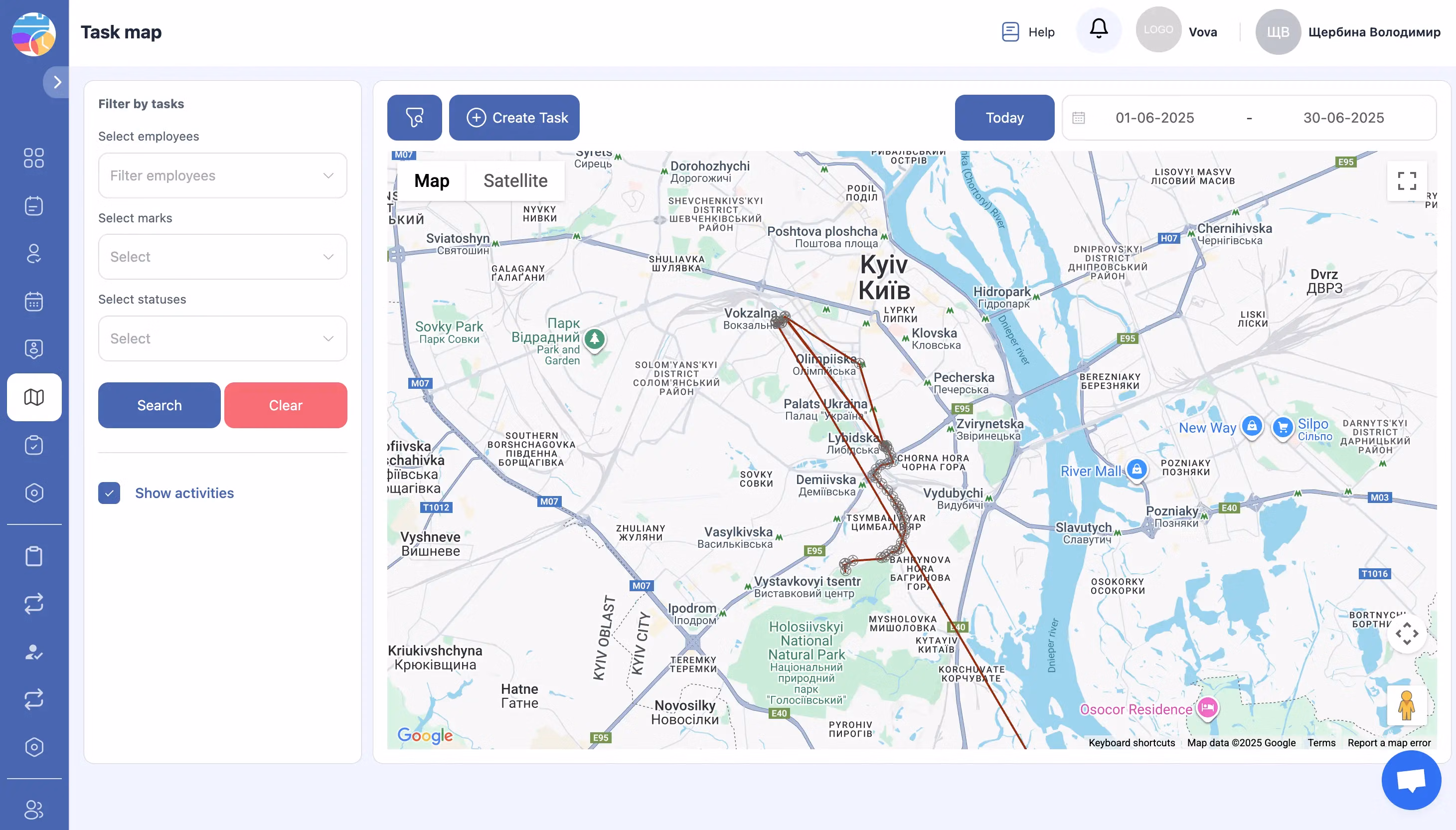Open the filter icon above the map
The width and height of the screenshot is (1456, 830).
[x=414, y=118]
